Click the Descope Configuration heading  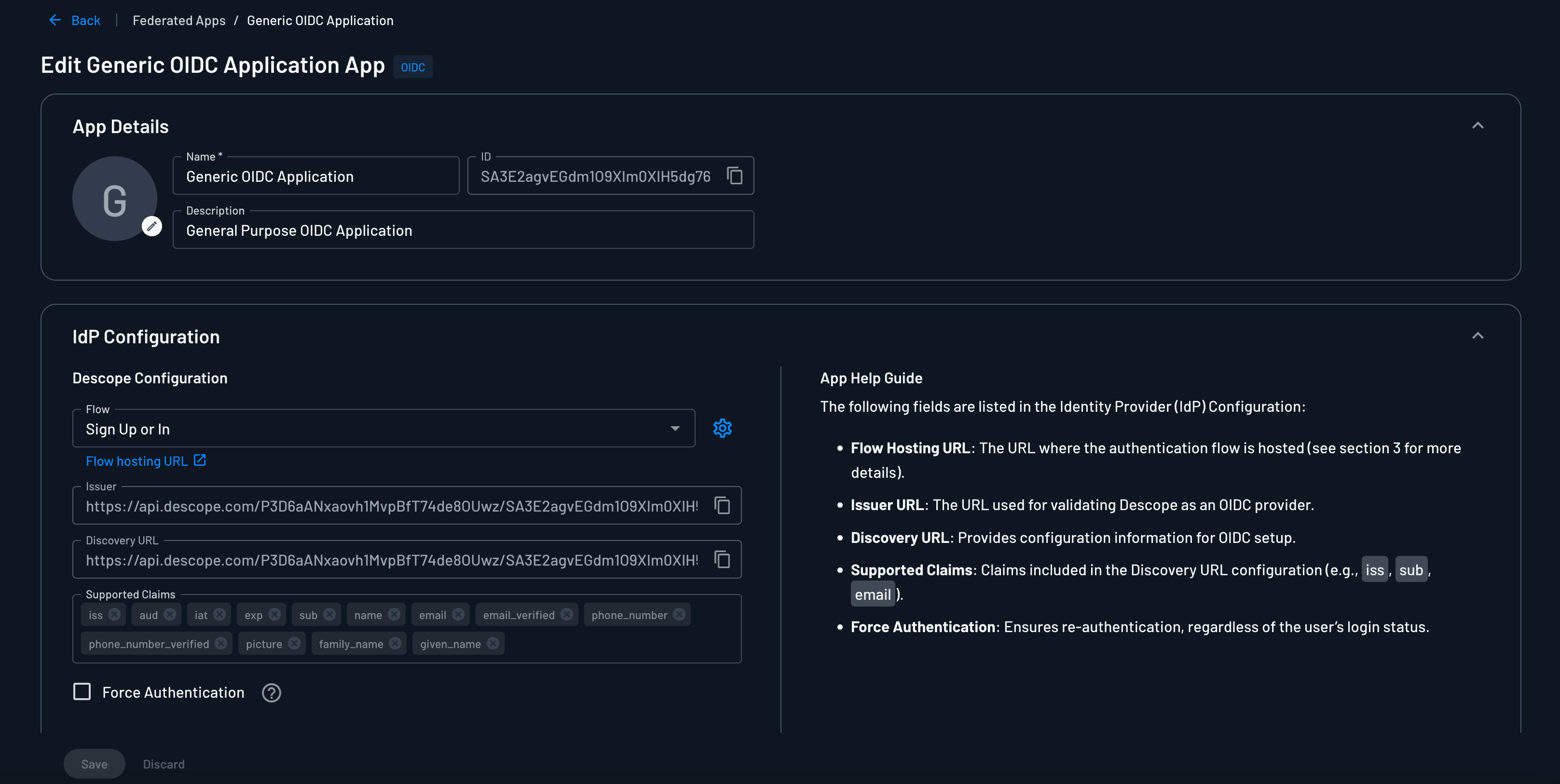(150, 378)
